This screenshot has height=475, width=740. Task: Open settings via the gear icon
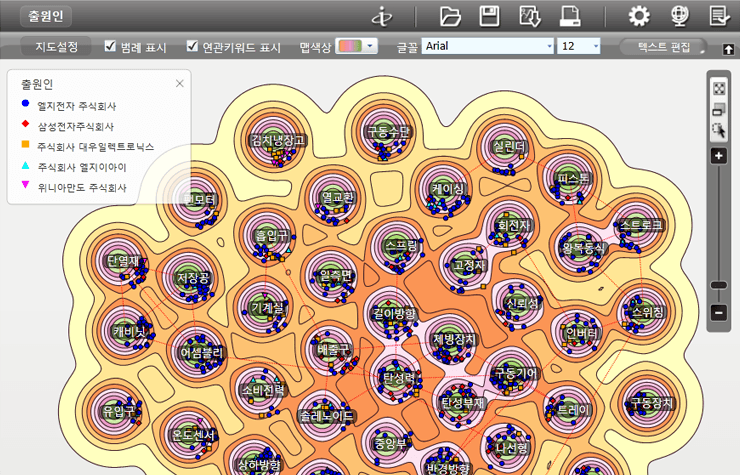coord(639,15)
